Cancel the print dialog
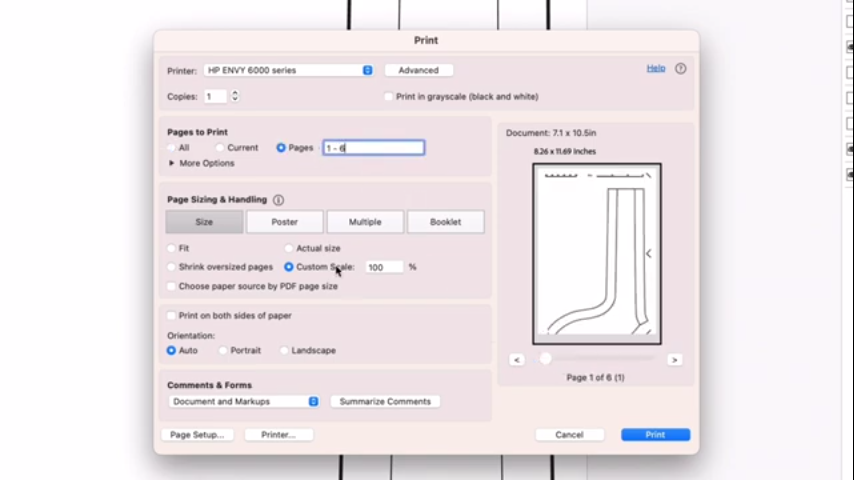Viewport: 854px width, 480px height. (x=569, y=435)
